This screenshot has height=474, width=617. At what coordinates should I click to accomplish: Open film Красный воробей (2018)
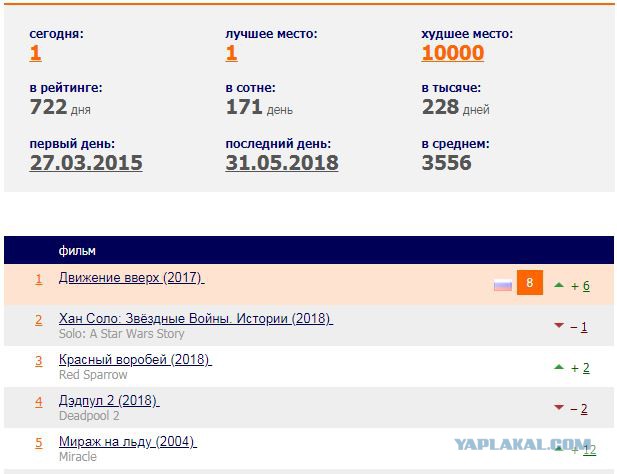(x=135, y=360)
